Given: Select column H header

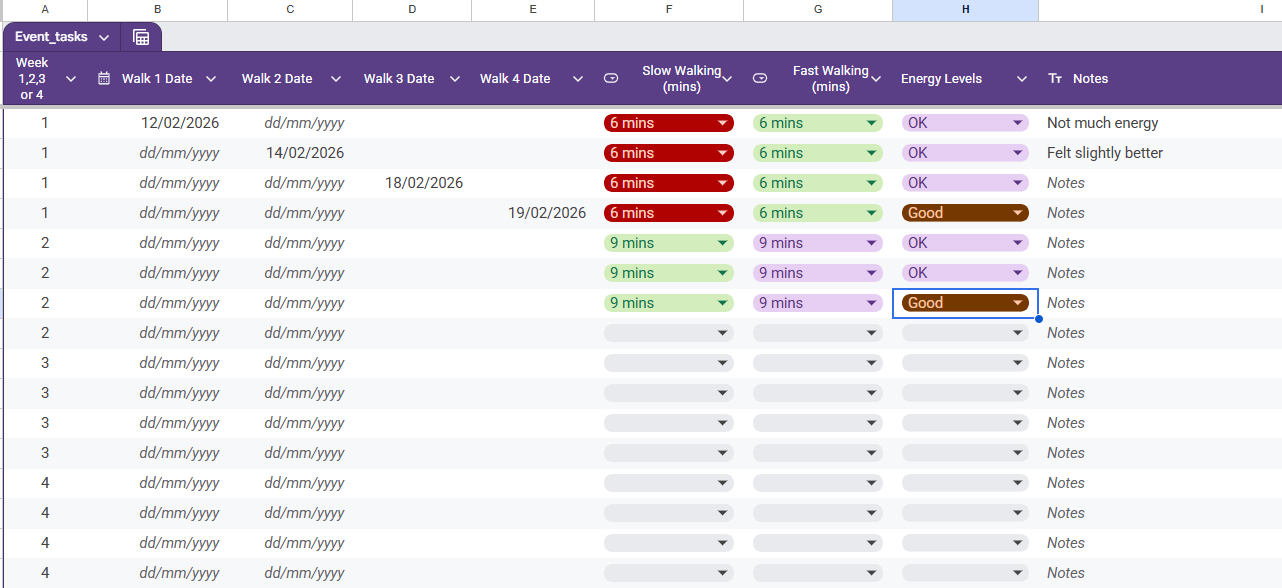Looking at the screenshot, I should coord(965,9).
